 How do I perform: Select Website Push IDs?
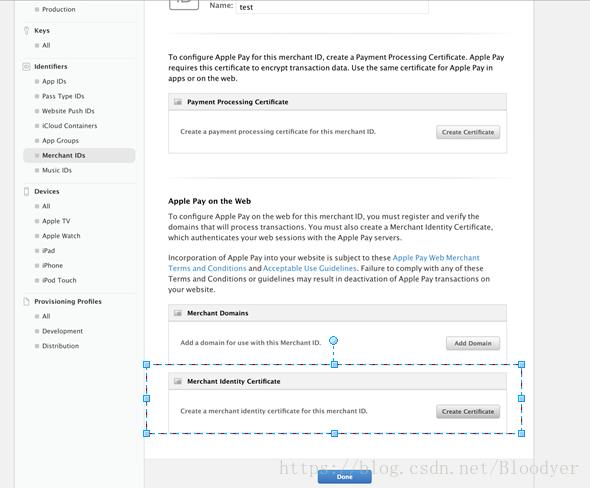(x=68, y=111)
